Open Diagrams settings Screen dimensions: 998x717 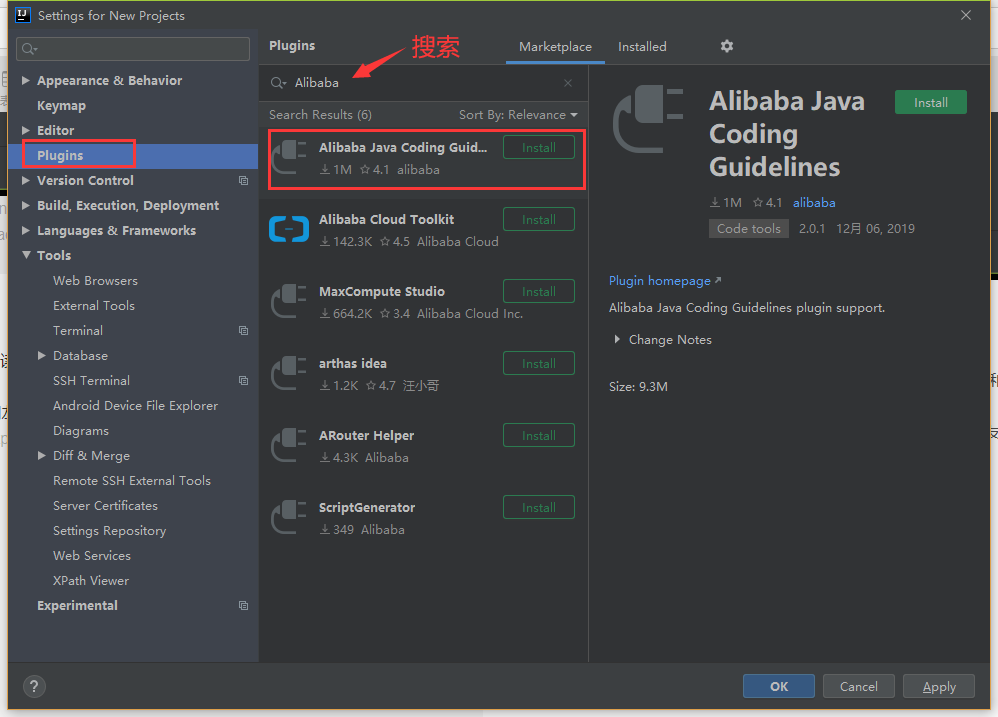[x=81, y=431]
